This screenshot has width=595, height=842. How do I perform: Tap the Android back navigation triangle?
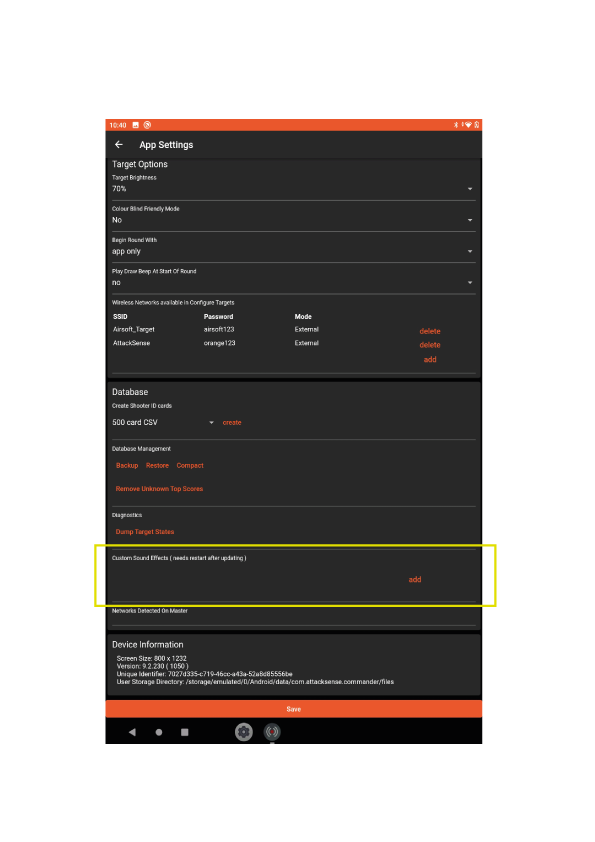pos(132,732)
